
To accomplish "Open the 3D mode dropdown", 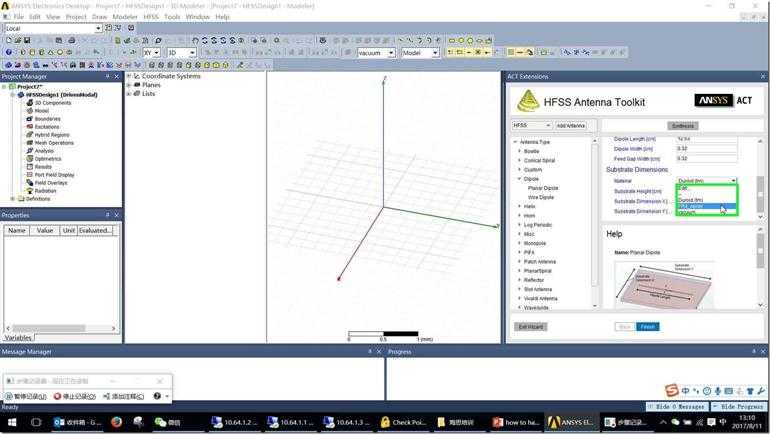I will click(192, 53).
